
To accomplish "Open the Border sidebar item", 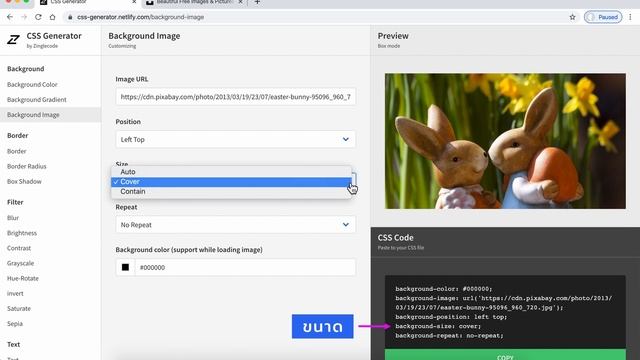I will [x=17, y=151].
